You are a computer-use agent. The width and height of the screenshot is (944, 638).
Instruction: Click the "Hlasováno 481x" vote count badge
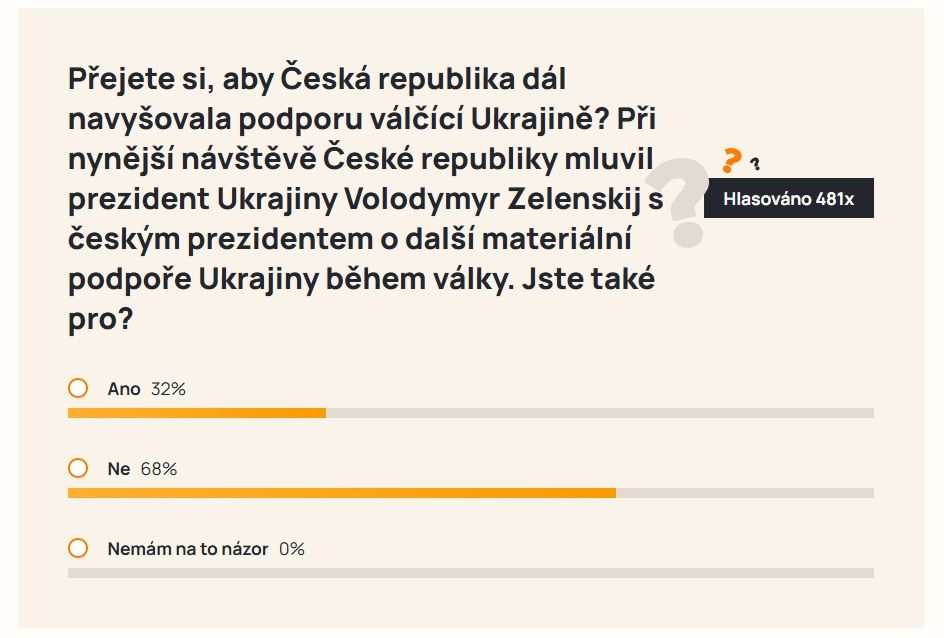tap(789, 198)
